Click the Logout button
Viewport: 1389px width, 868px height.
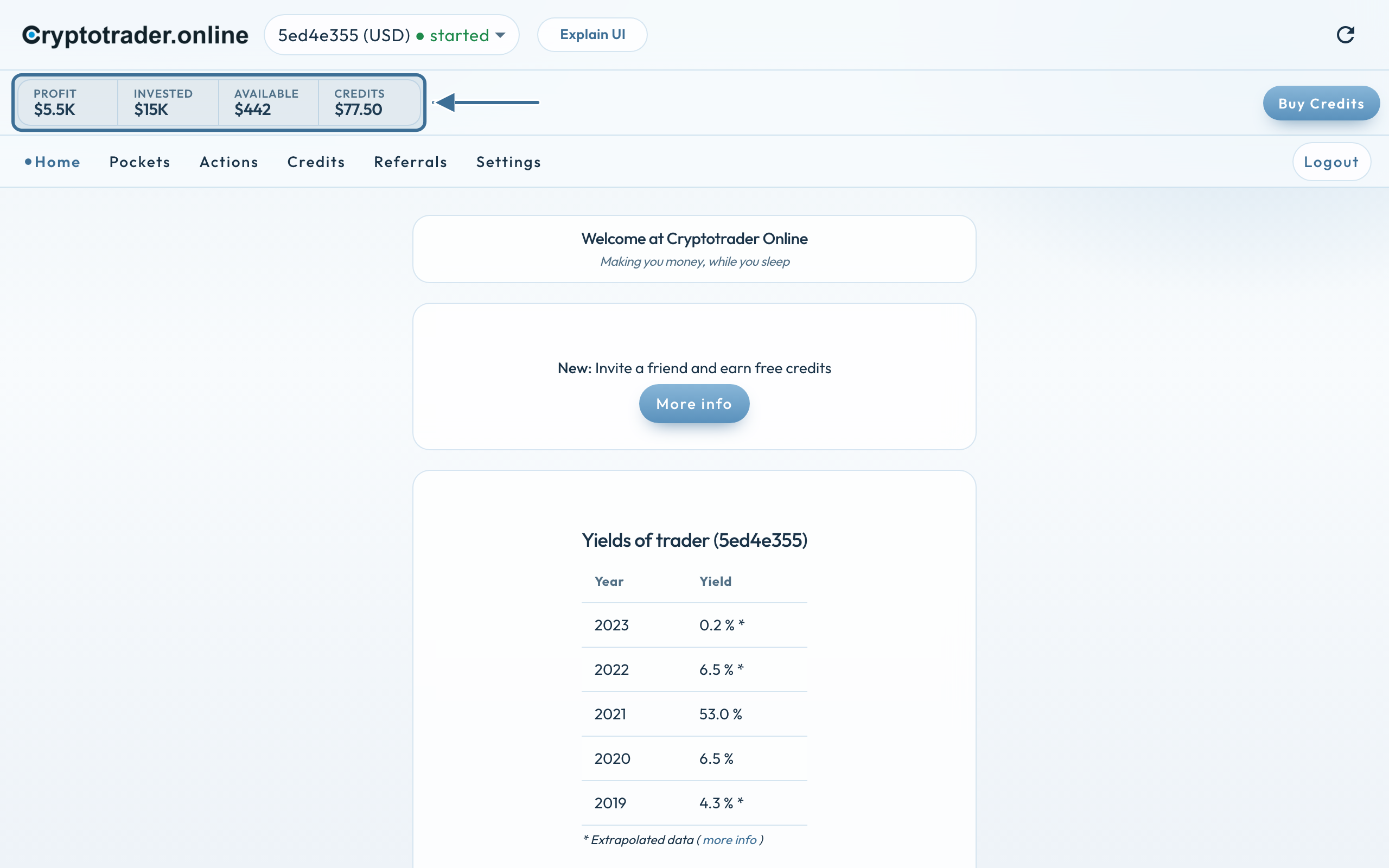1331,162
